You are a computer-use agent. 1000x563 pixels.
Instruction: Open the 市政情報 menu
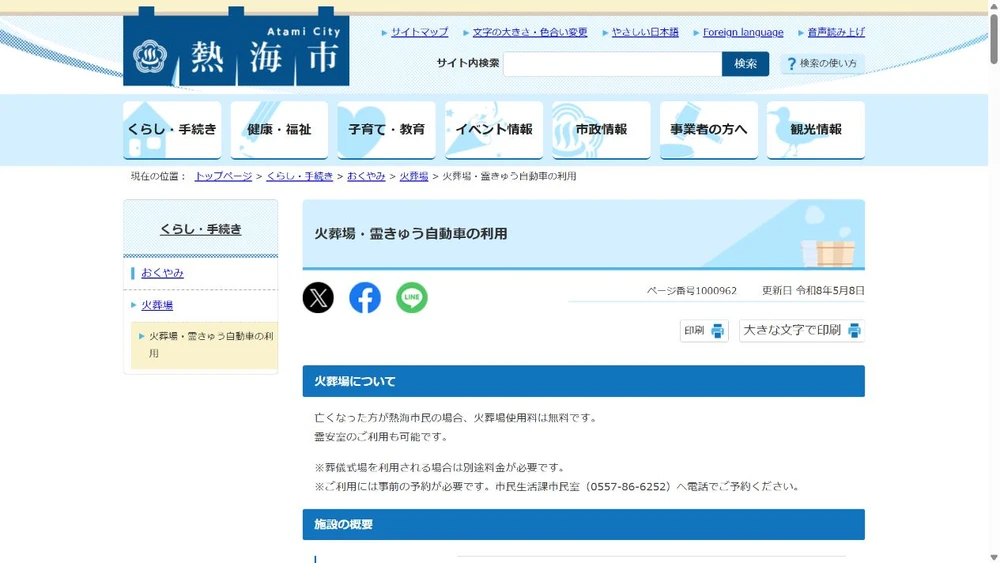pos(601,129)
